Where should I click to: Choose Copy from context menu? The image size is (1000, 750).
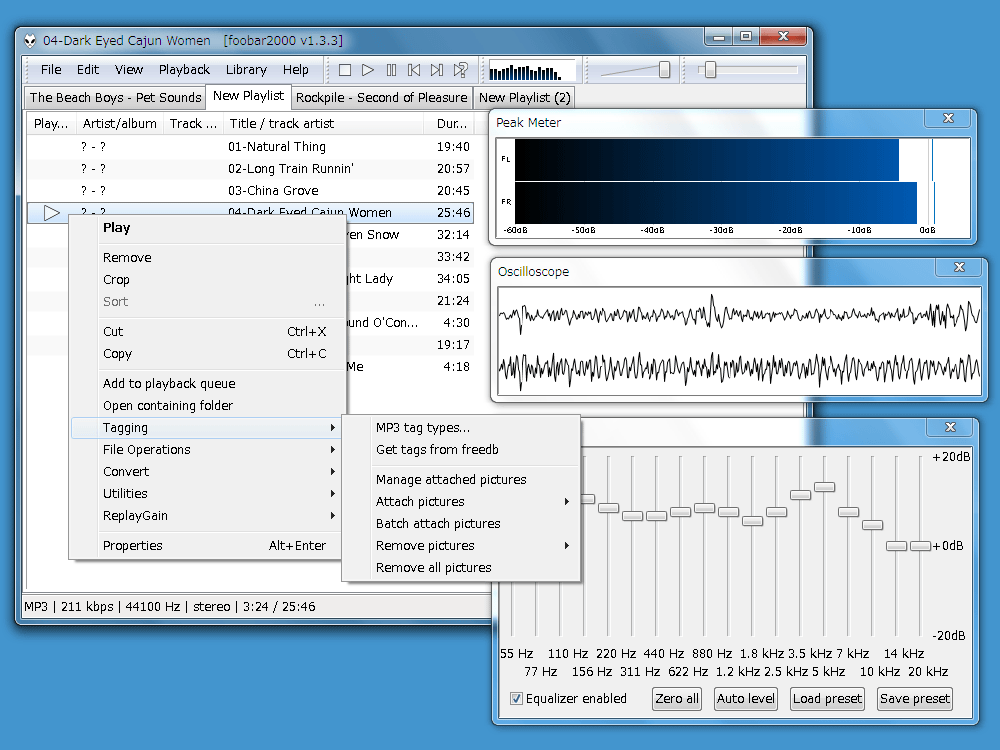click(208, 354)
